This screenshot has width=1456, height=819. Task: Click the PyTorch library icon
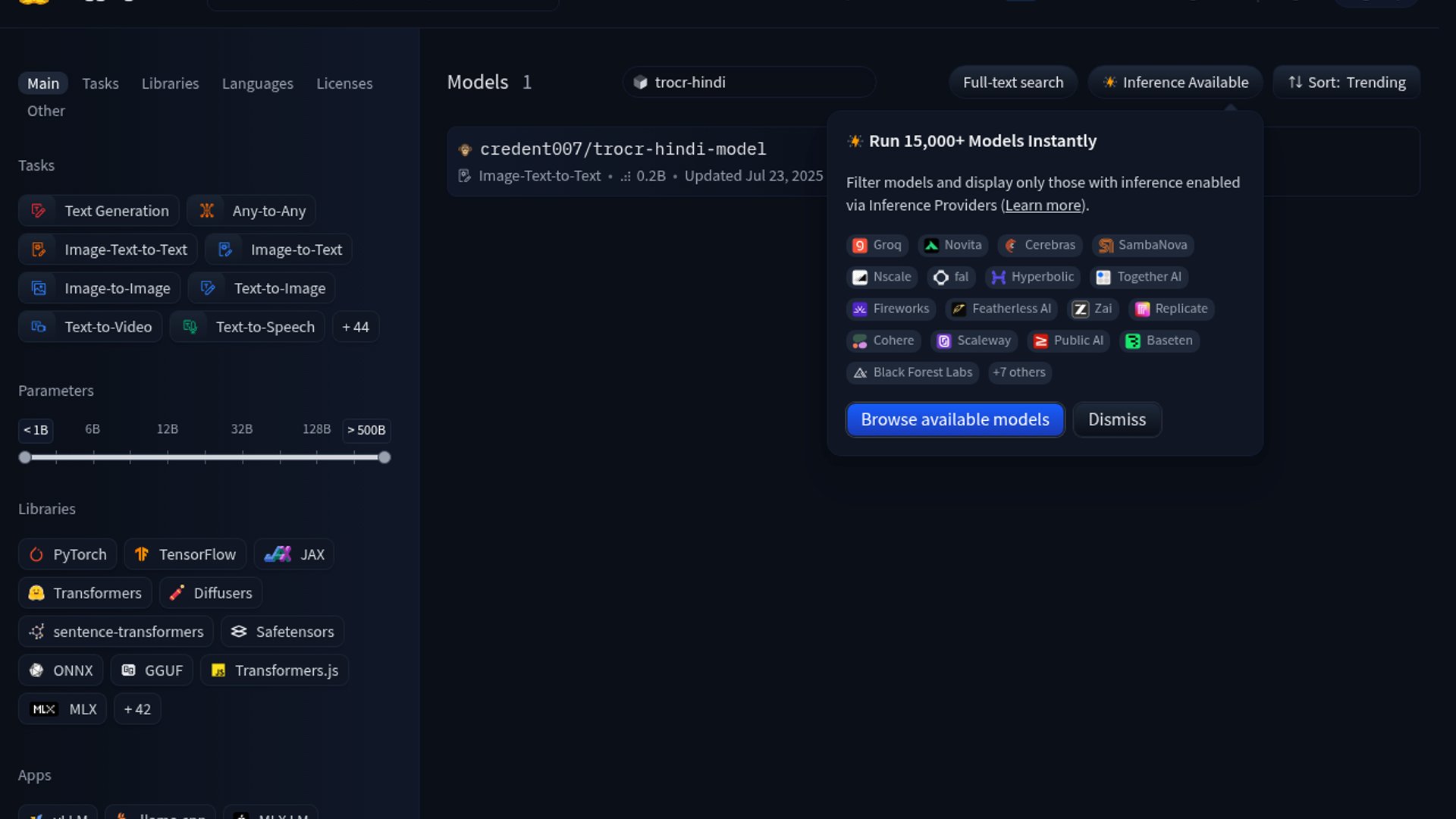point(36,554)
